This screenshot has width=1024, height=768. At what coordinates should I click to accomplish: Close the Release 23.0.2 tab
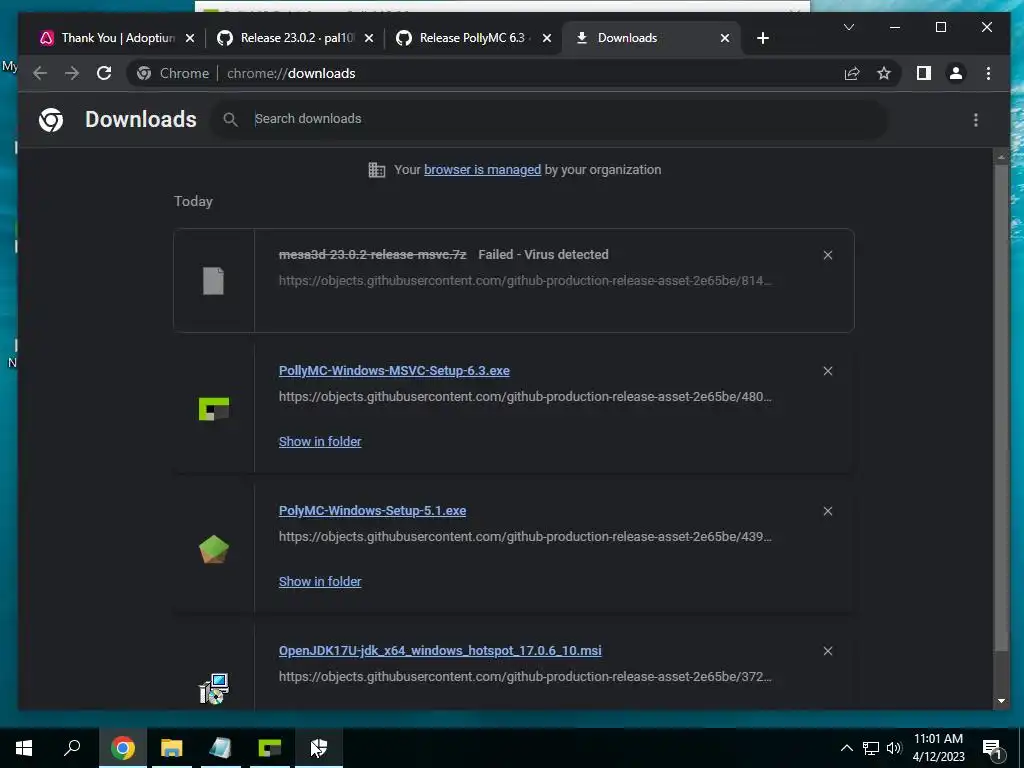(369, 38)
